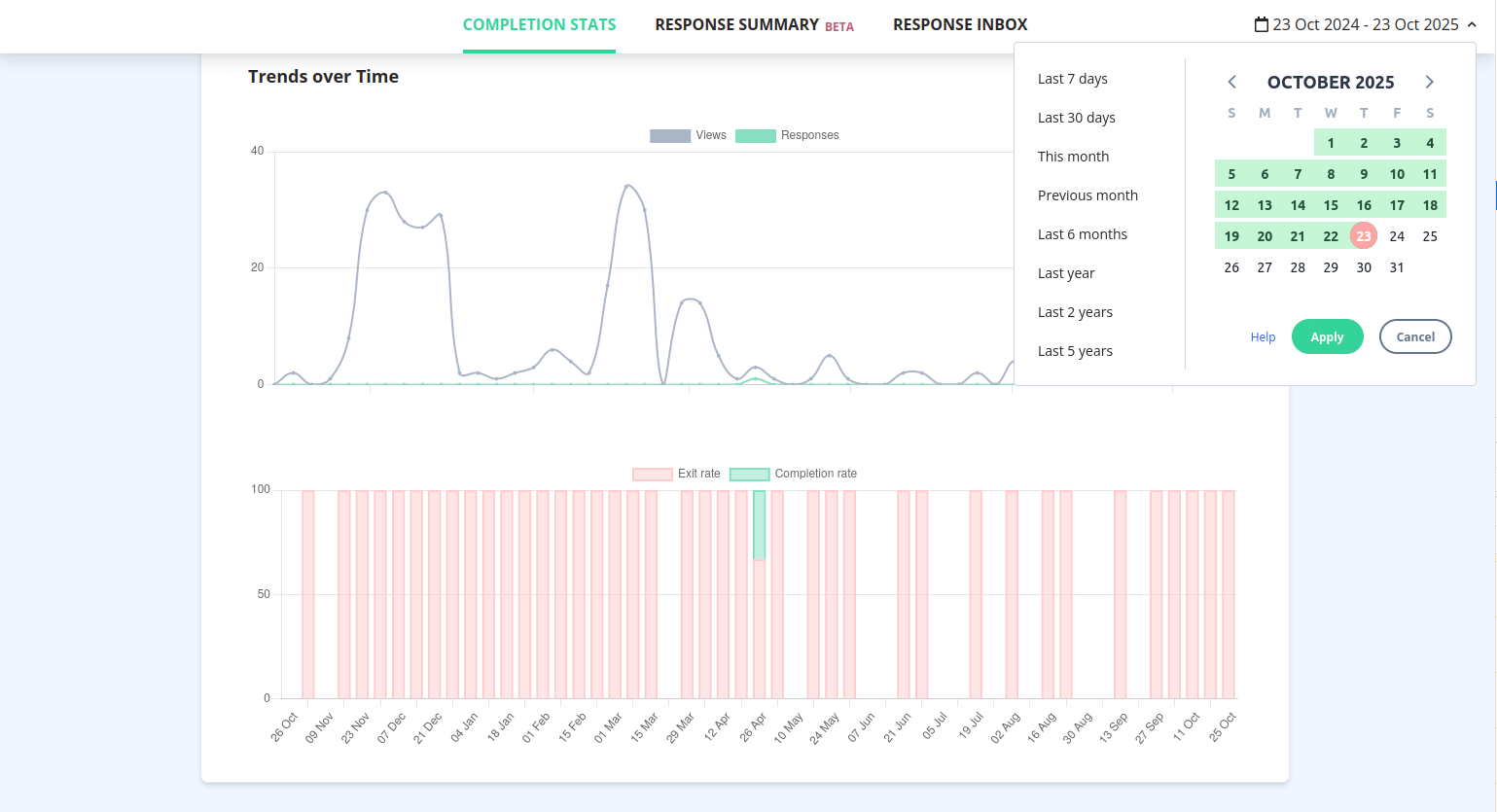This screenshot has height=812, width=1497.
Task: Pick the This month option
Action: 1073,157
